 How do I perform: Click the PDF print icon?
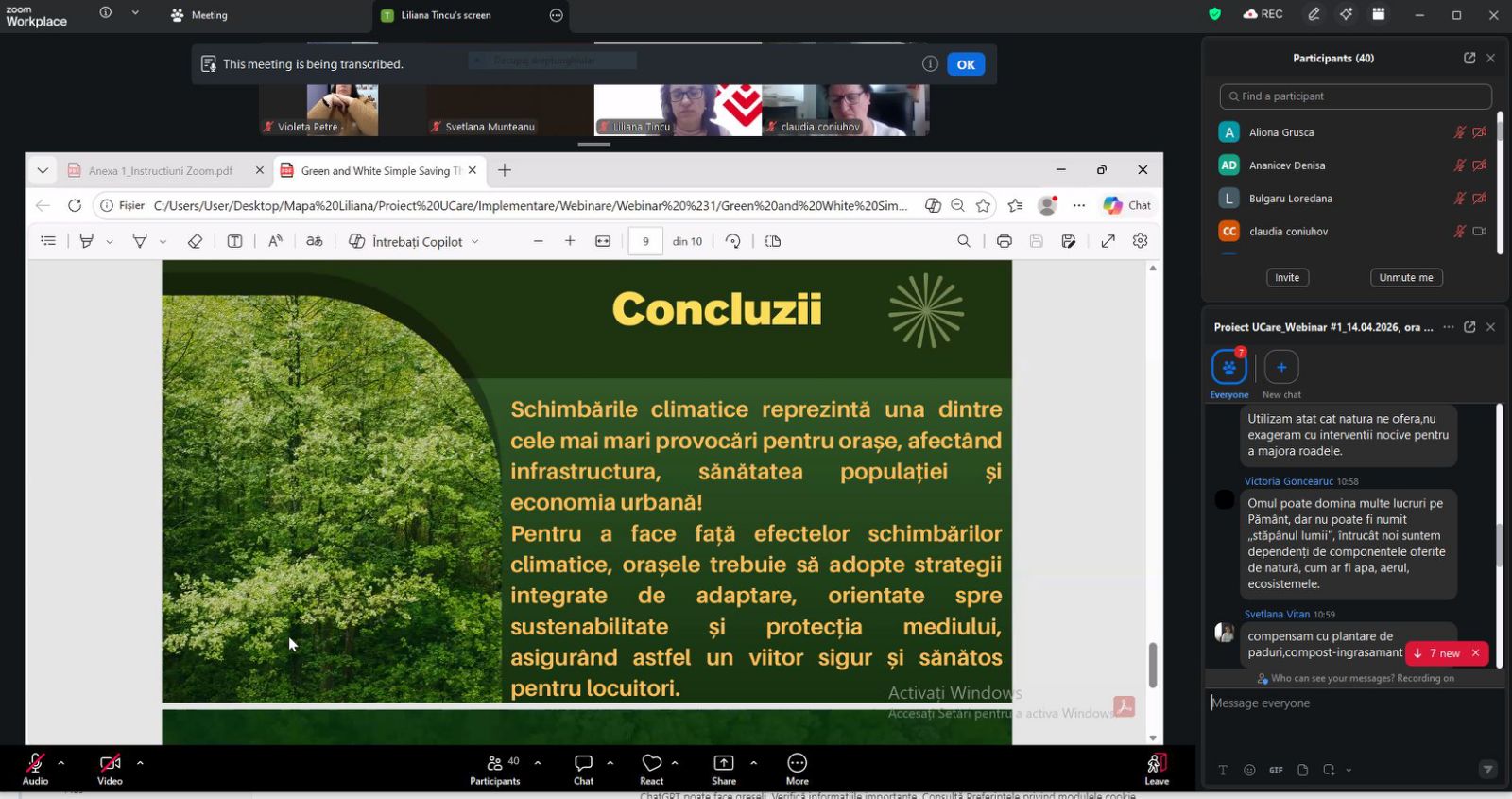1004,241
